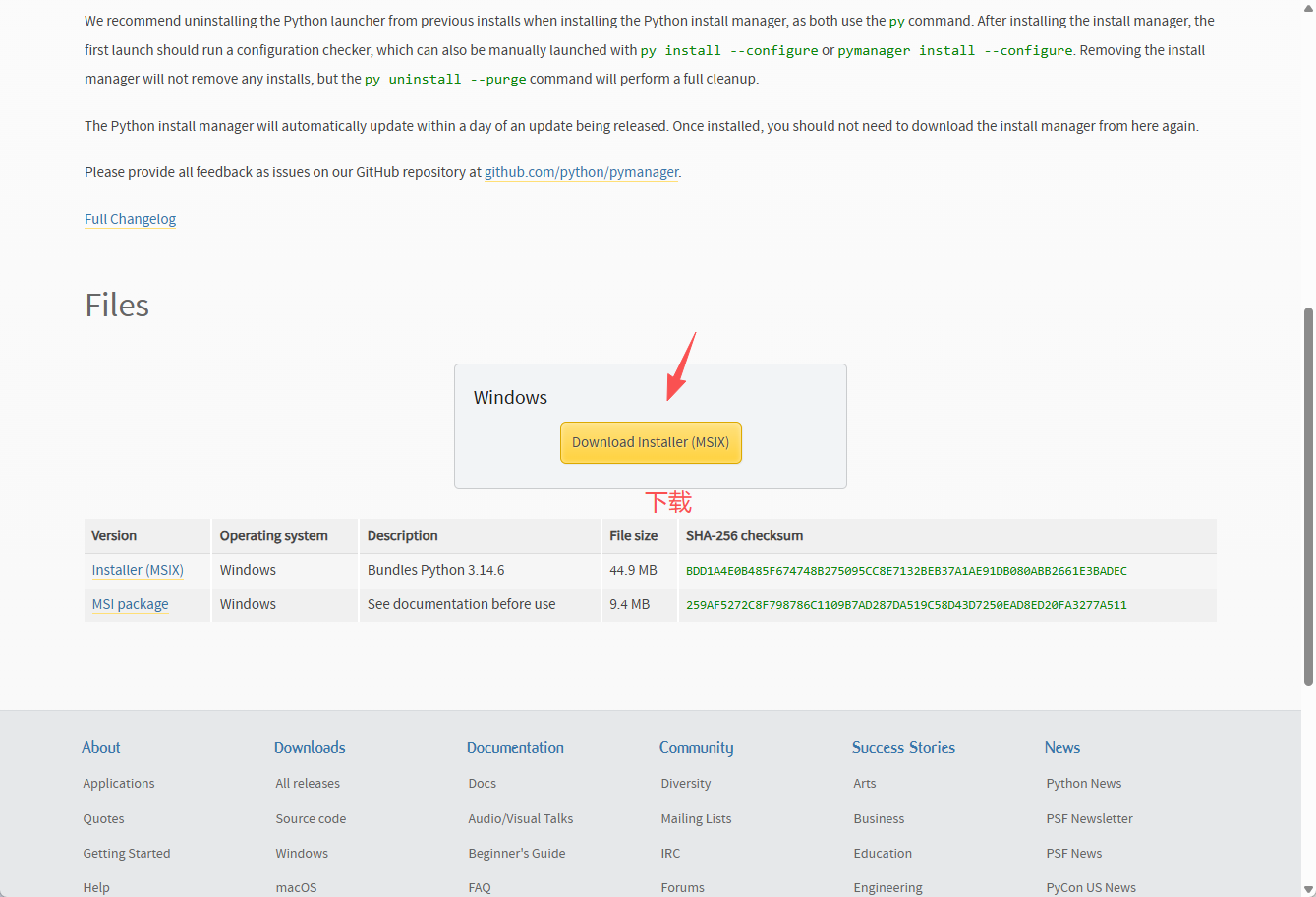The height and width of the screenshot is (897, 1316).
Task: Open the IRC footer link
Action: 670,853
